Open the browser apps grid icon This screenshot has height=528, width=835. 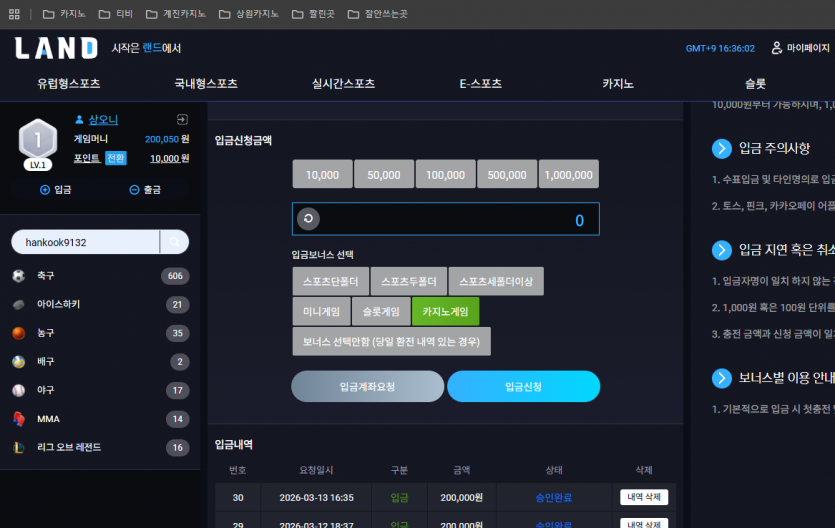pos(14,14)
